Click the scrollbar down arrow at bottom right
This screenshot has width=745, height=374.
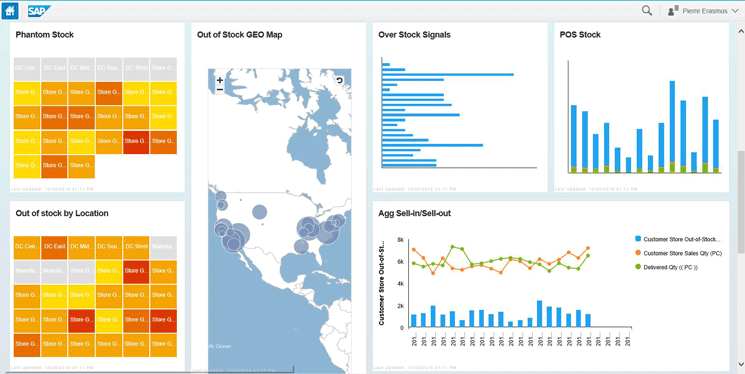pos(741,364)
